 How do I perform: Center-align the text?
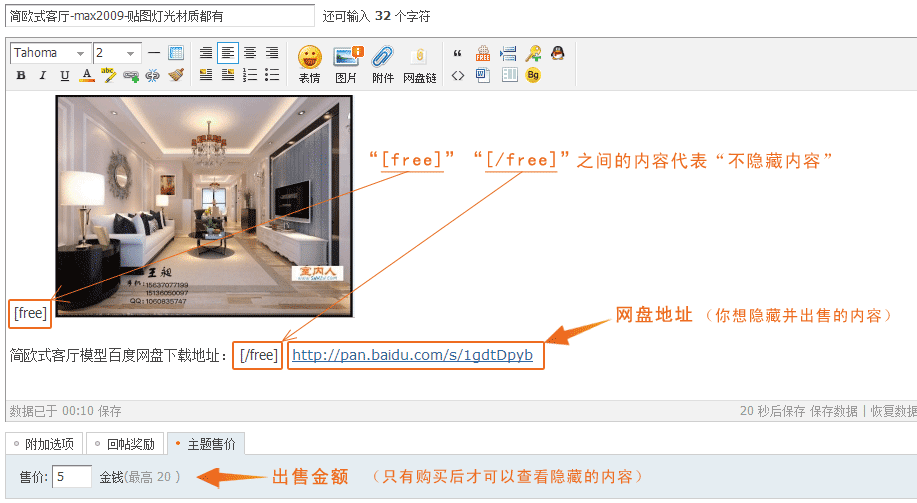coord(250,53)
